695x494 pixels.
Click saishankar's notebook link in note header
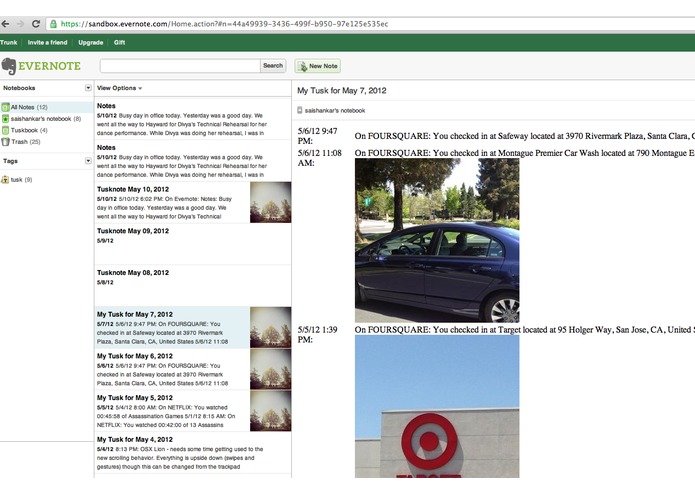pyautogui.click(x=335, y=110)
